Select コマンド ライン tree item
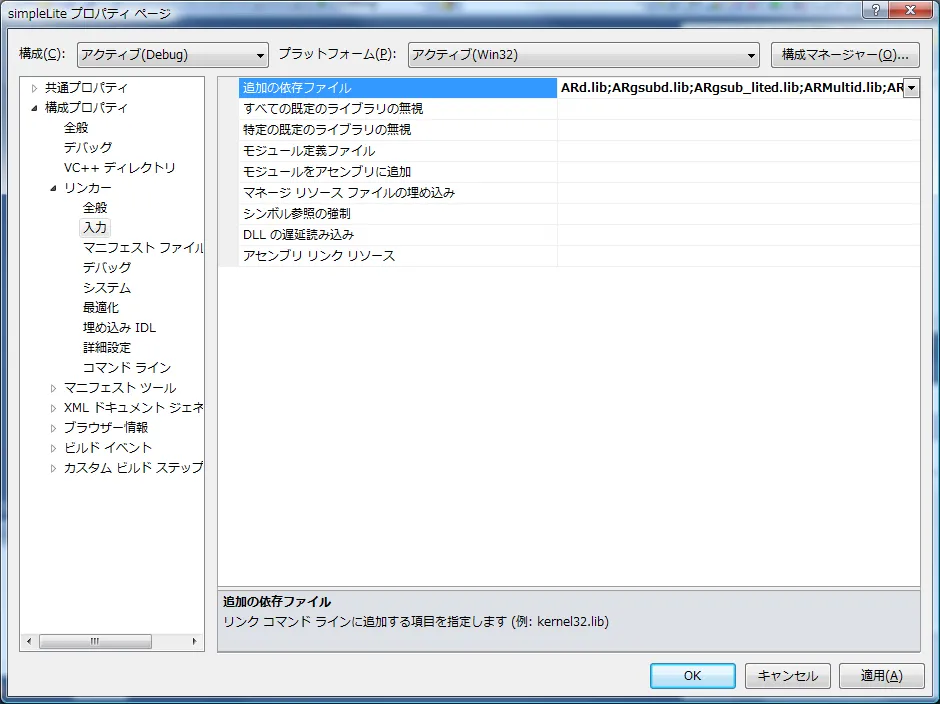 tap(127, 368)
